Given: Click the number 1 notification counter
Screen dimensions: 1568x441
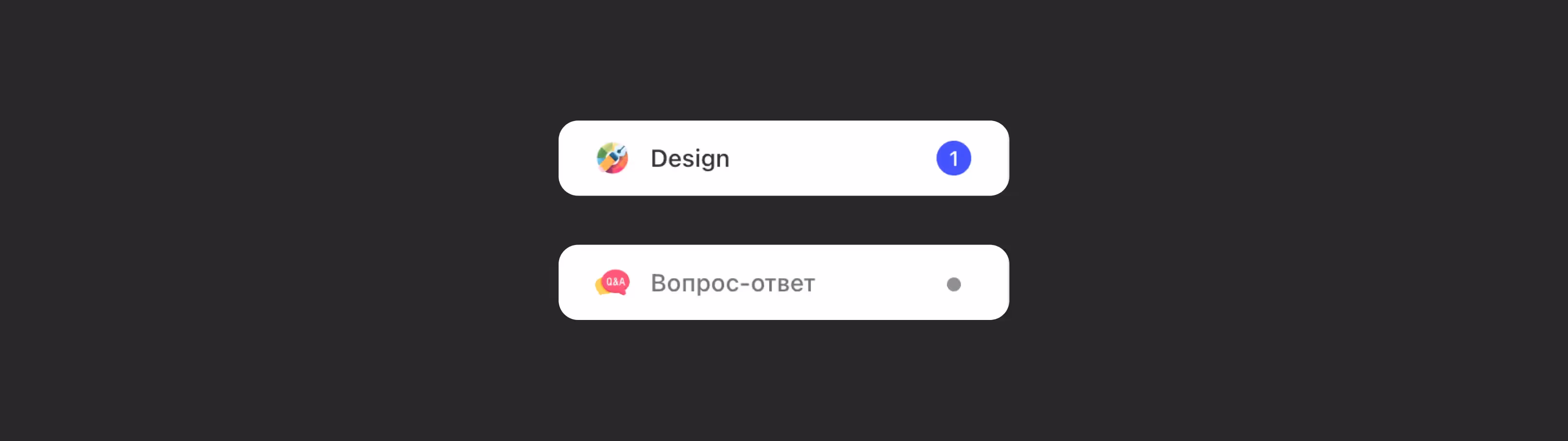Looking at the screenshot, I should click(953, 158).
